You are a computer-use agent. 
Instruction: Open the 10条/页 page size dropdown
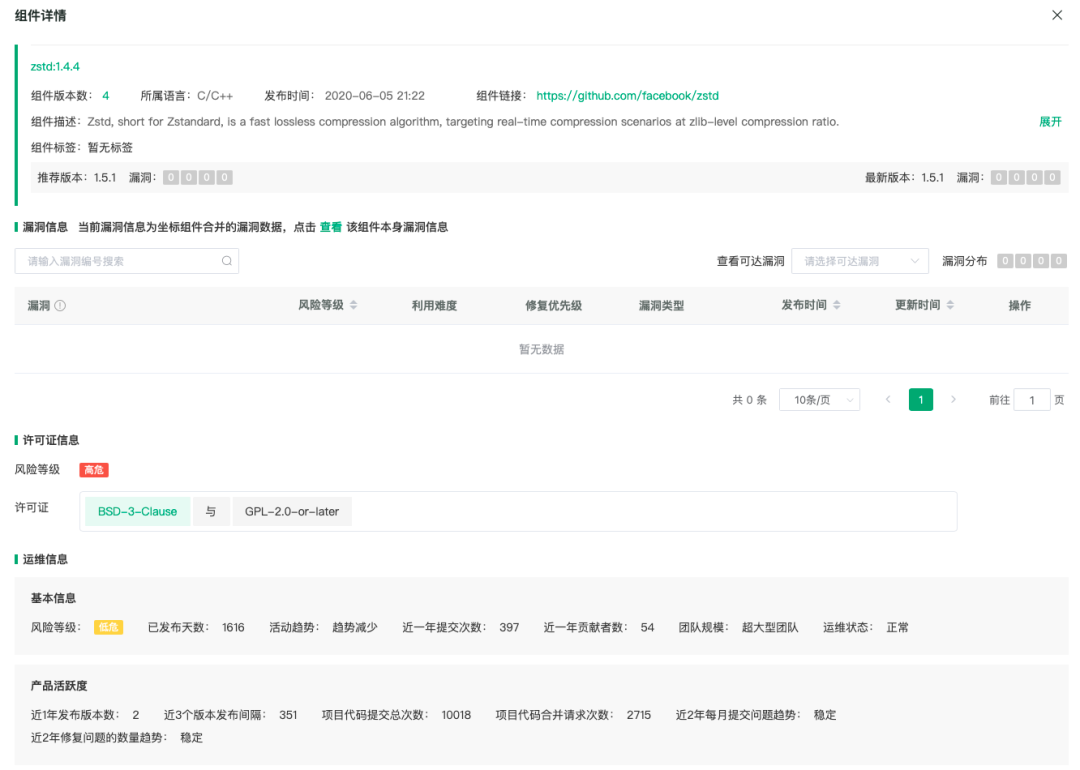click(x=820, y=399)
